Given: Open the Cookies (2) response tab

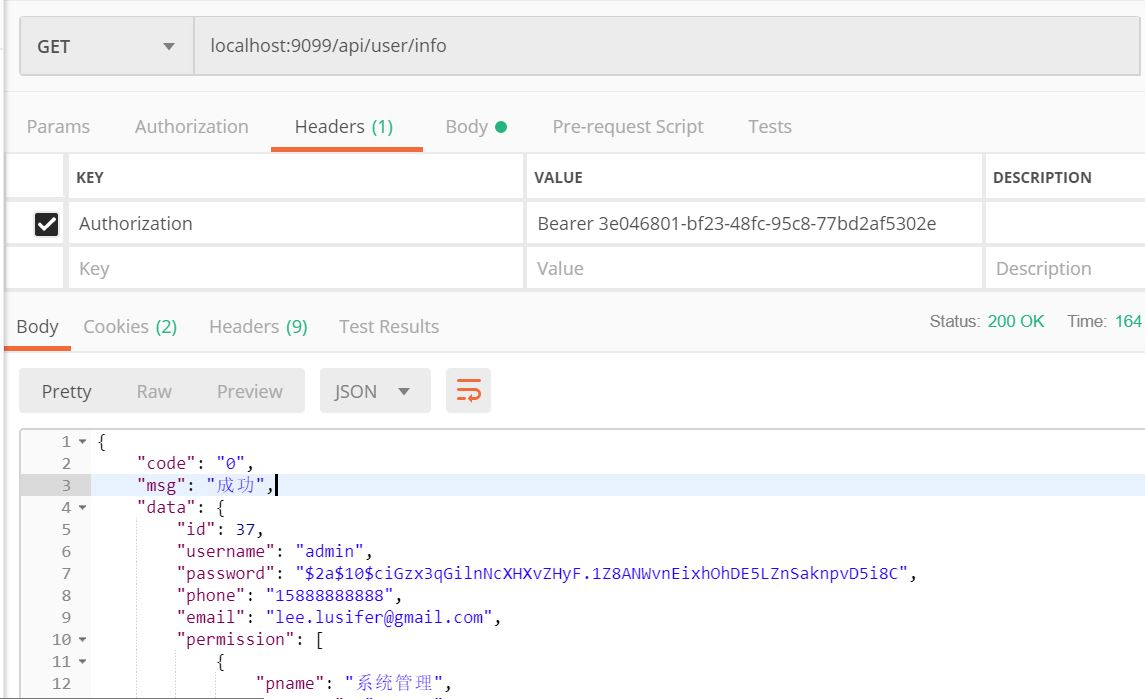Looking at the screenshot, I should click(130, 326).
